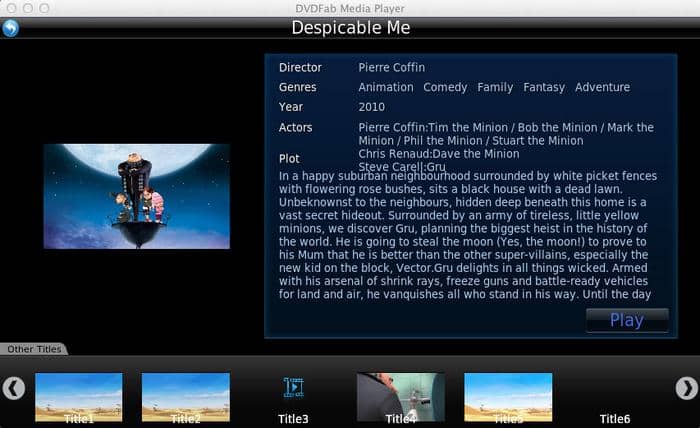
Task: Show previous titles with the left arrow
Action: pos(14,388)
